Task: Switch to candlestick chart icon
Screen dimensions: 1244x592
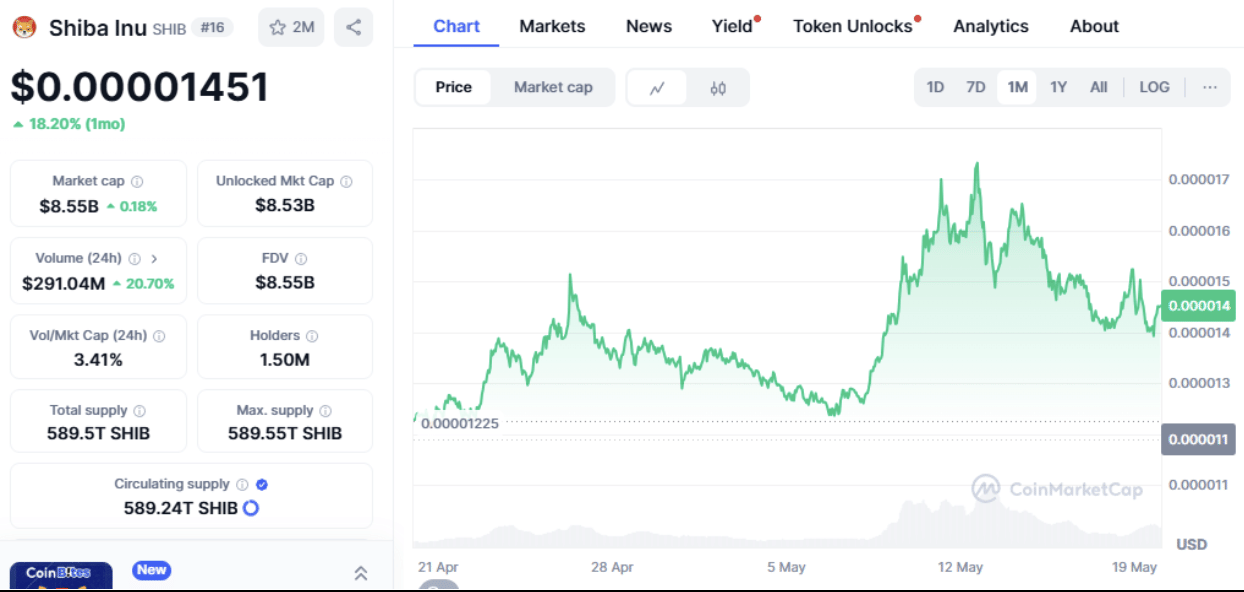Action: (718, 88)
